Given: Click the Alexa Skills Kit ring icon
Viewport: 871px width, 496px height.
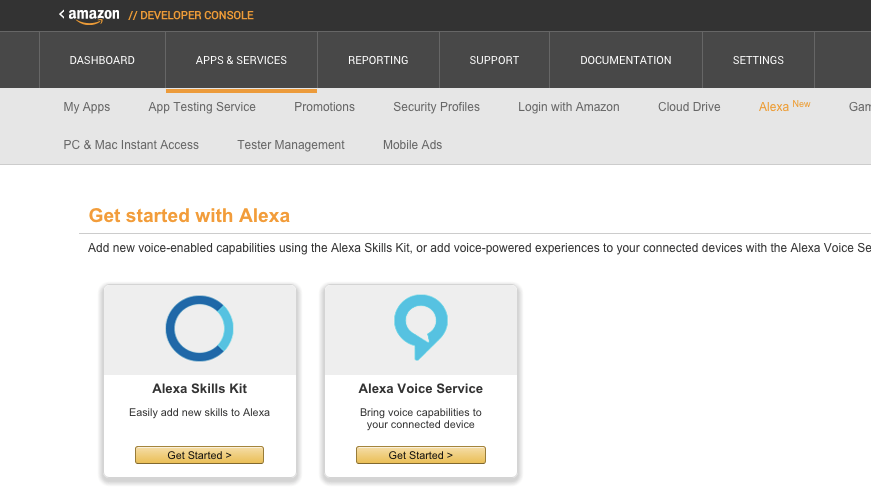Looking at the screenshot, I should 200,328.
